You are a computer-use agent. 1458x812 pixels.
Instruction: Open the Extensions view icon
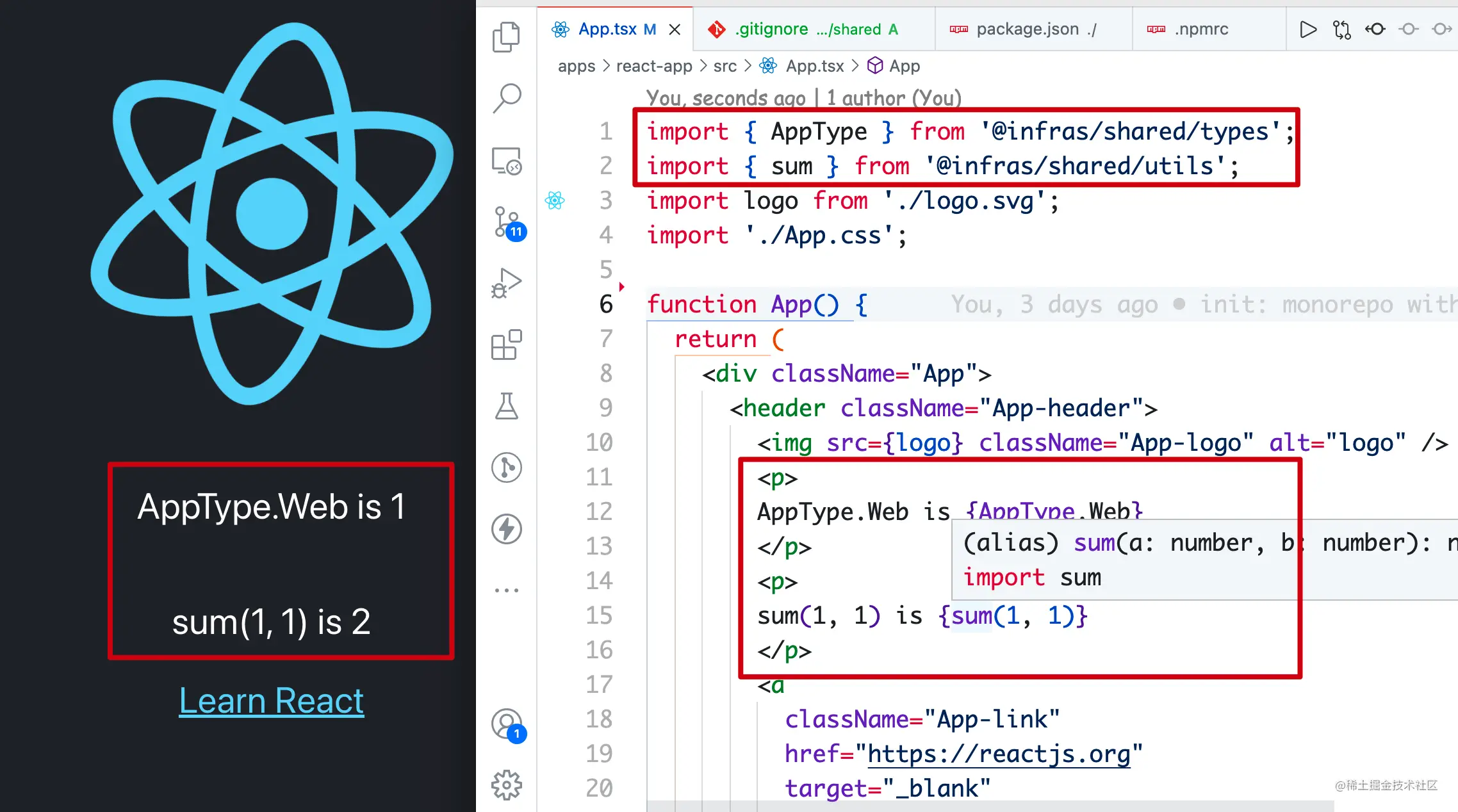(506, 345)
